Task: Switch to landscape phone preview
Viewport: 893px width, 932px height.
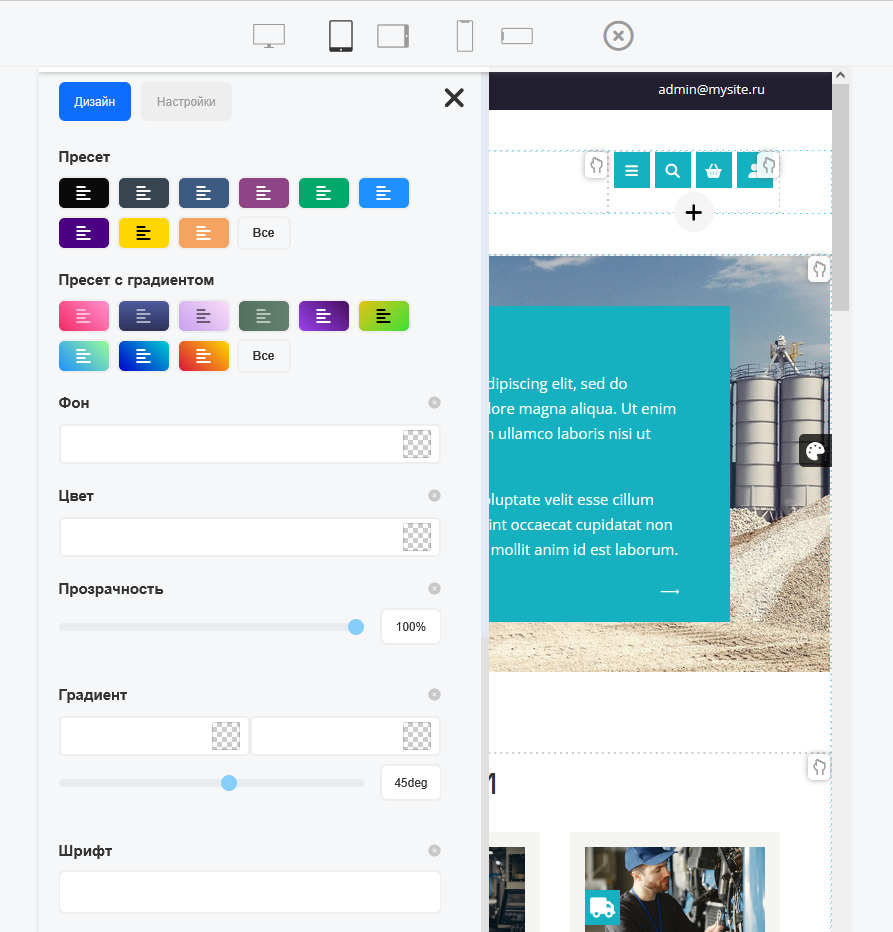Action: (517, 36)
